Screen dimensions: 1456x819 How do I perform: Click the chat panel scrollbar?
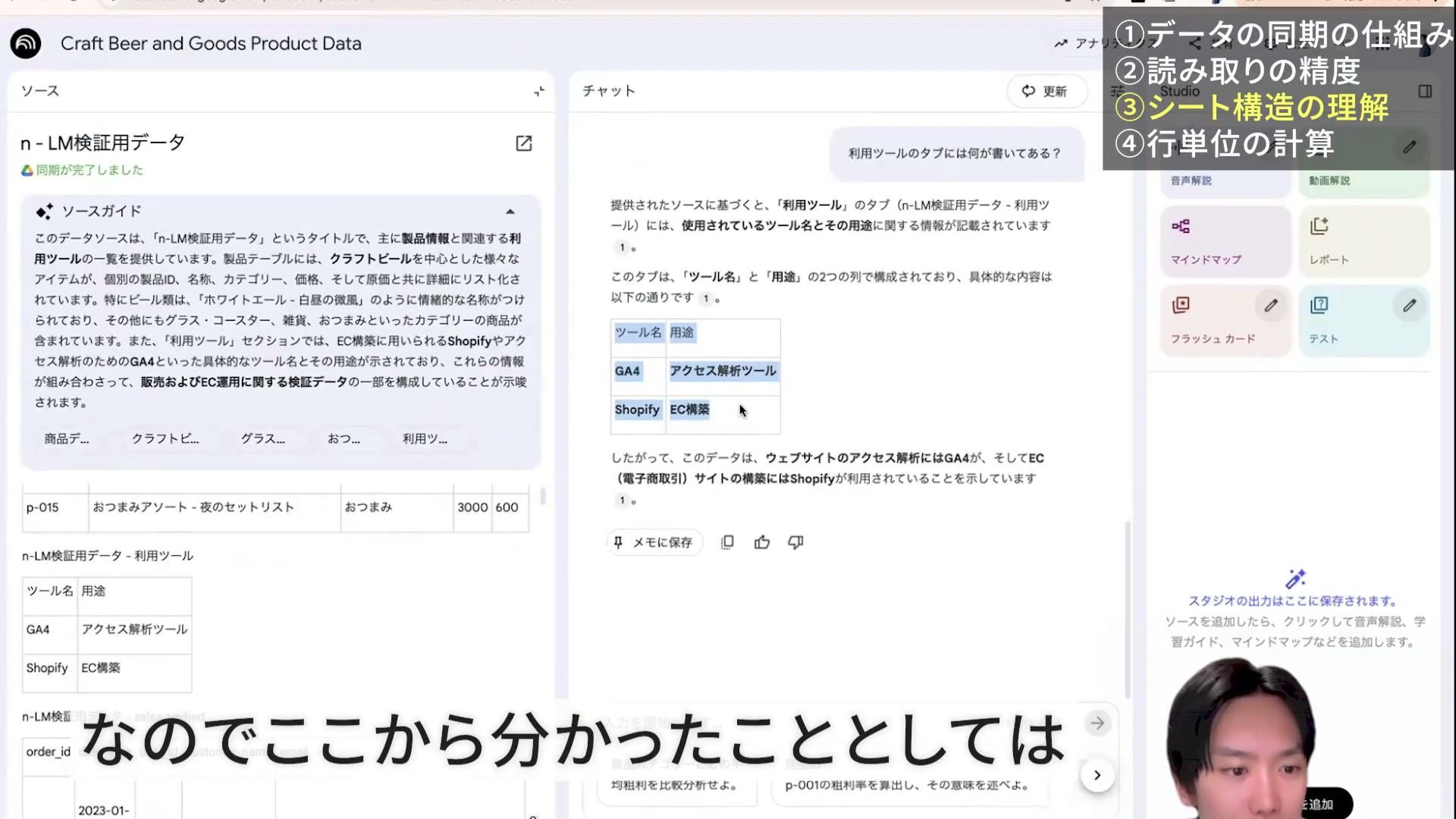(1128, 610)
